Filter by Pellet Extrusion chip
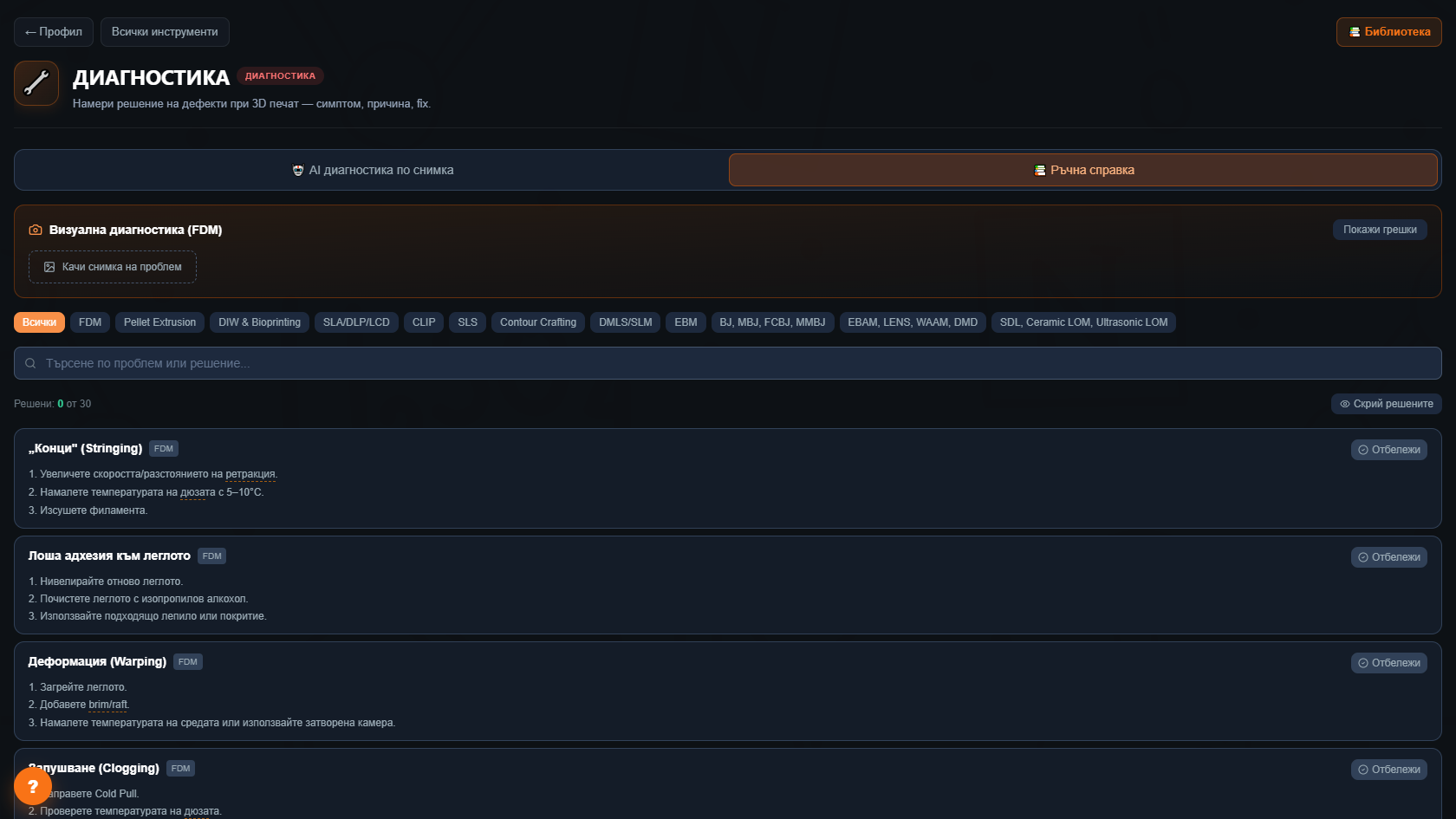1456x819 pixels. 159,322
